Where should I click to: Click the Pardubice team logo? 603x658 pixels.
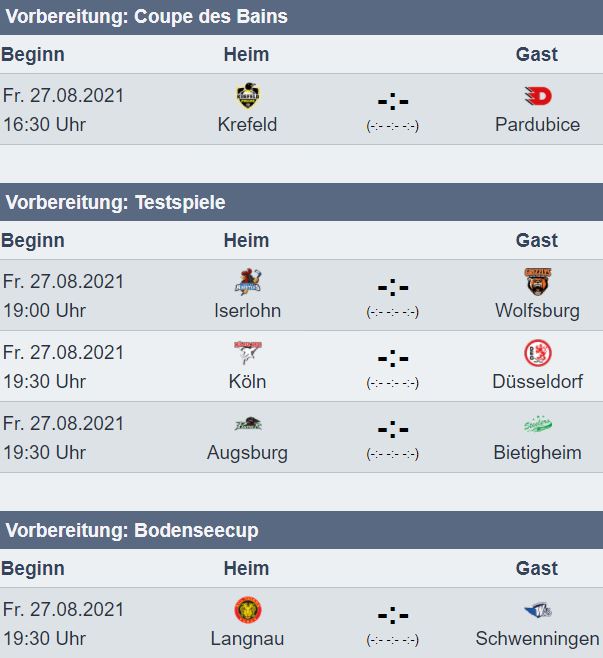[538, 96]
